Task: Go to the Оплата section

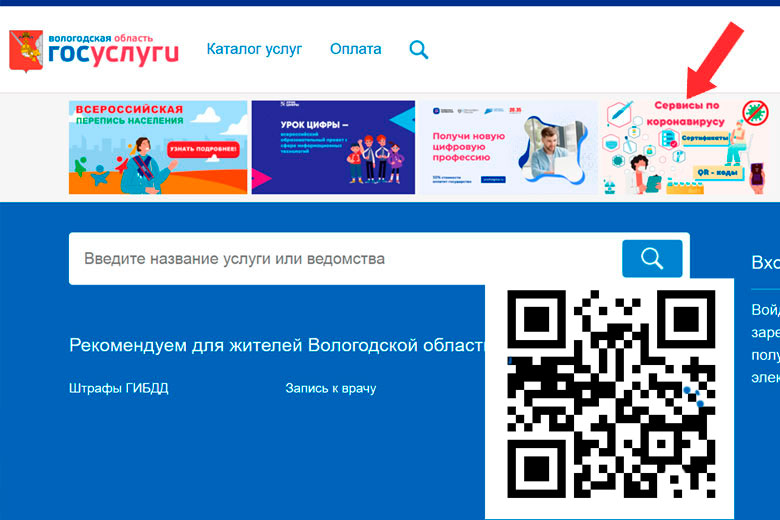Action: [356, 49]
